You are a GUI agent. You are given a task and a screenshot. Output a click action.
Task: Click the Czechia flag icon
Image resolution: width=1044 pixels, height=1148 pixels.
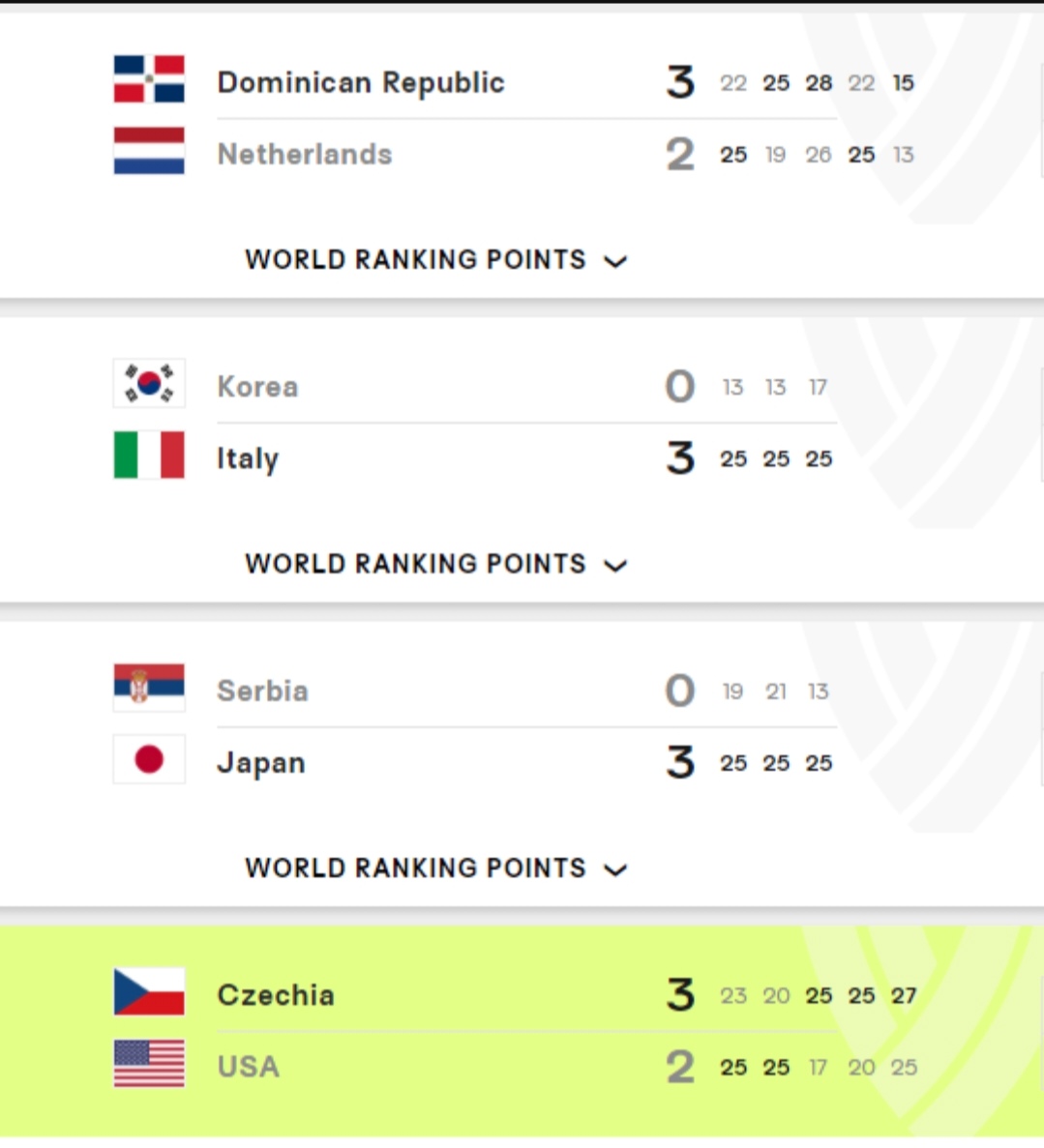[149, 991]
